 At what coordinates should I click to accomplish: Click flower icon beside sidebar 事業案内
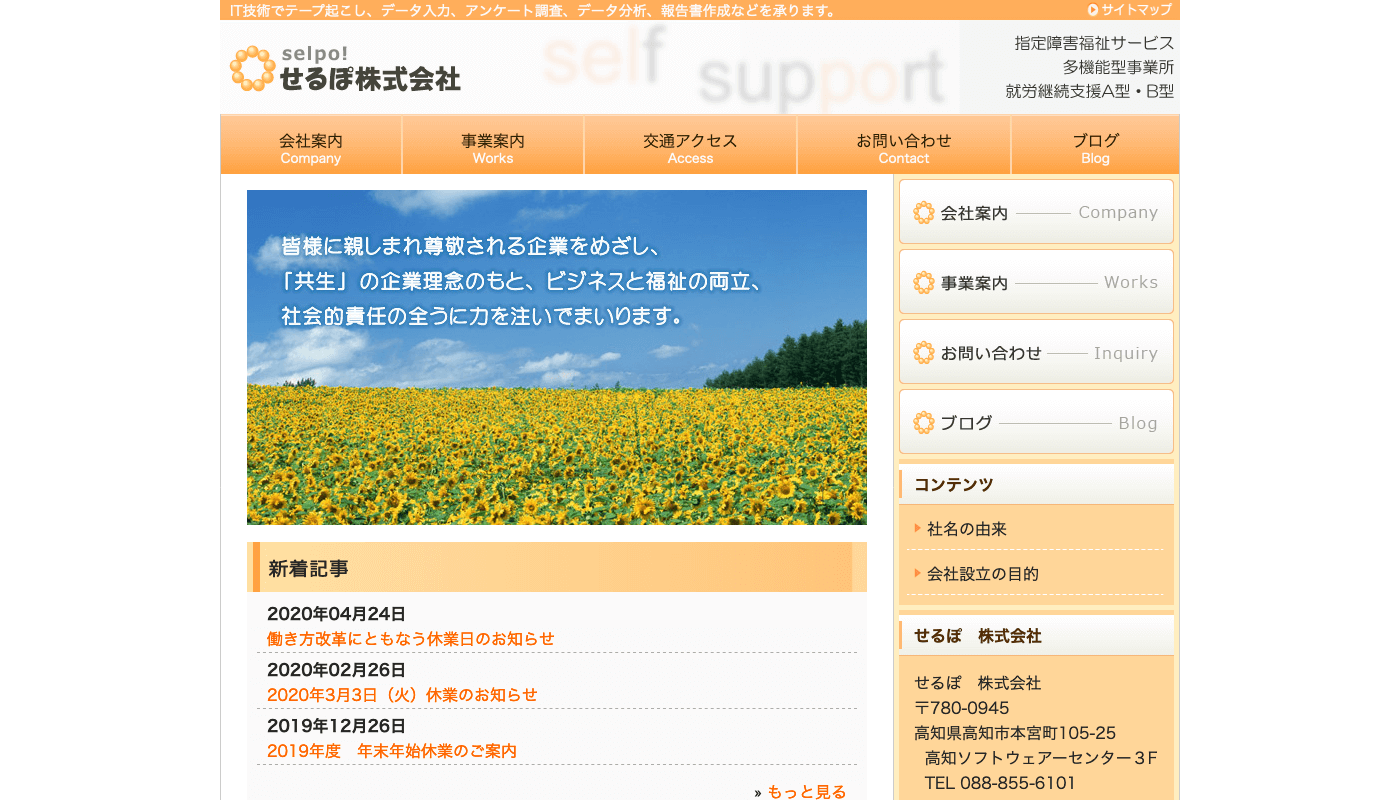[x=923, y=283]
